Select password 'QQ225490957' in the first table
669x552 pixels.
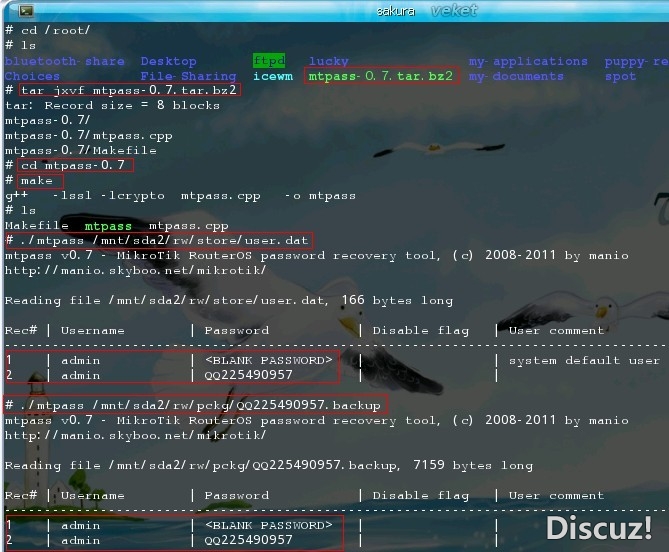point(249,375)
